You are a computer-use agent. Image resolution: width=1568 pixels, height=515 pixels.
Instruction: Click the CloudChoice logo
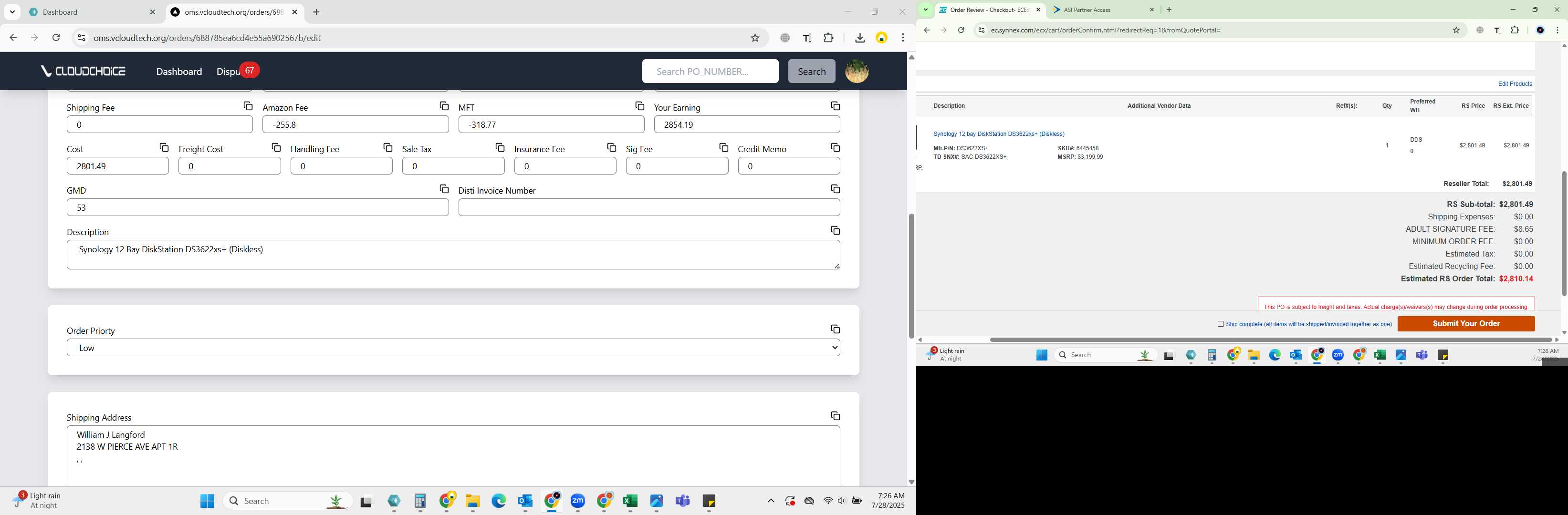coord(83,71)
